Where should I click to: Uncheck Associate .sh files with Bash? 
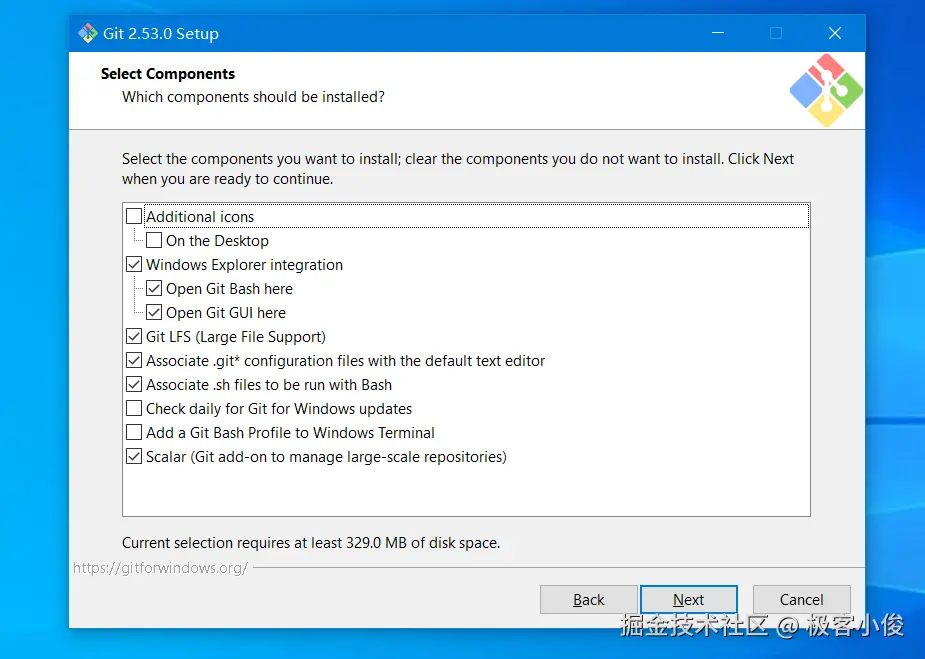(134, 385)
